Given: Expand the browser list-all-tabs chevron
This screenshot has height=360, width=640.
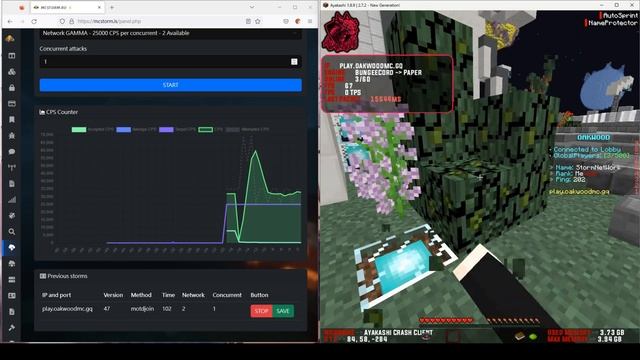Looking at the screenshot, I should coord(252,7).
